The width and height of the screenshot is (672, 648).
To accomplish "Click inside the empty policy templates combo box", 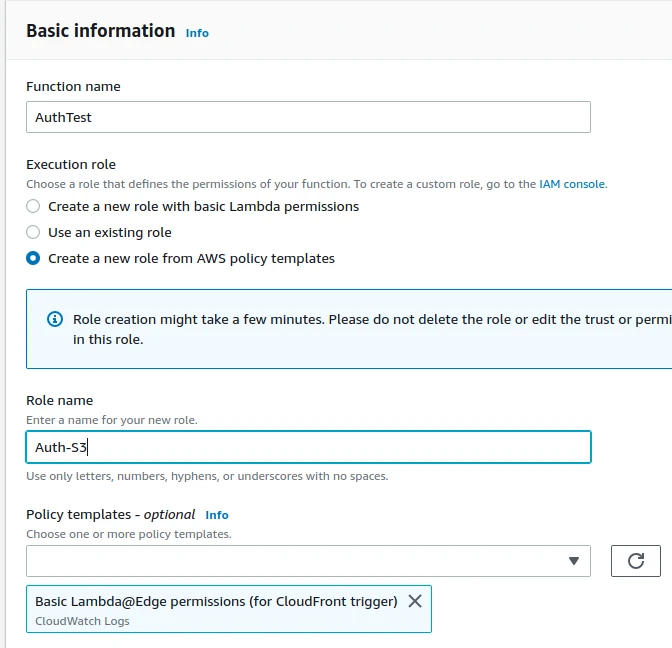I will (290, 561).
